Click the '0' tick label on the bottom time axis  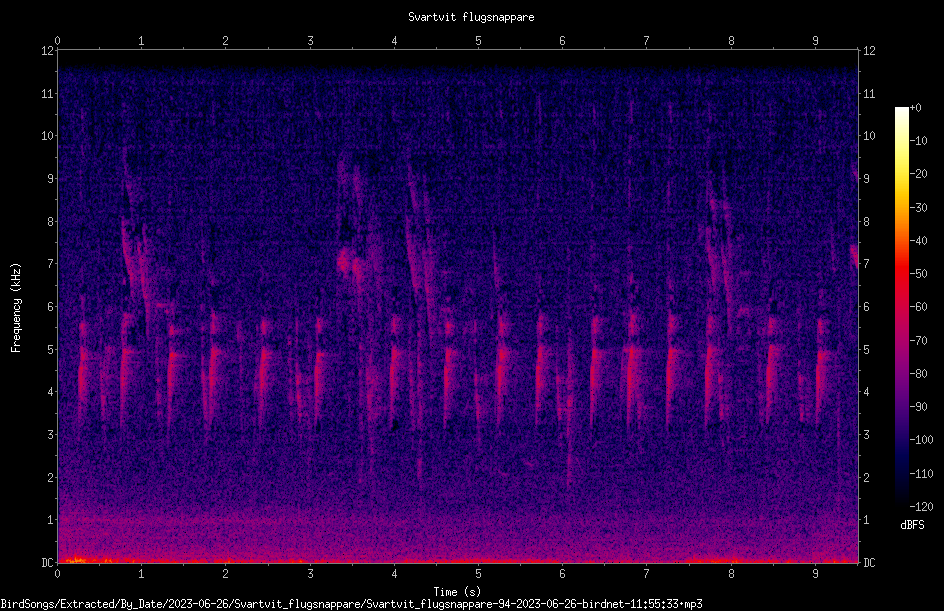click(x=57, y=574)
